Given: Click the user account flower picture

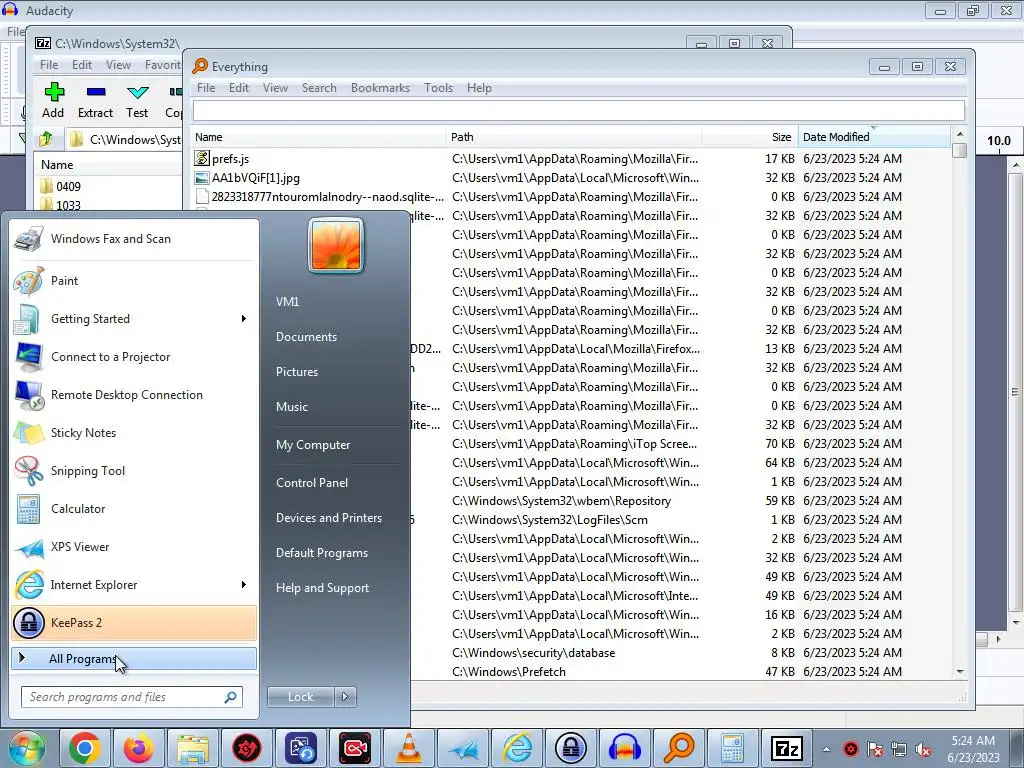Looking at the screenshot, I should (x=336, y=246).
